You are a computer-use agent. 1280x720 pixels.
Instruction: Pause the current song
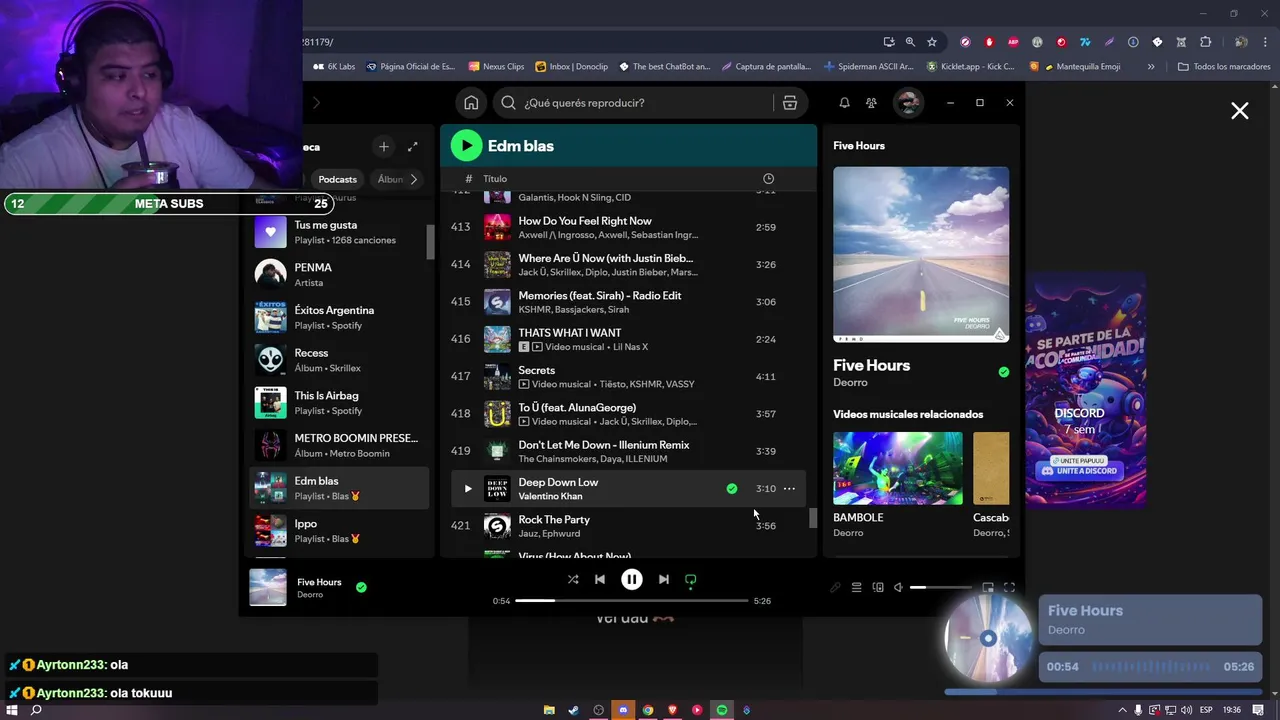[632, 580]
